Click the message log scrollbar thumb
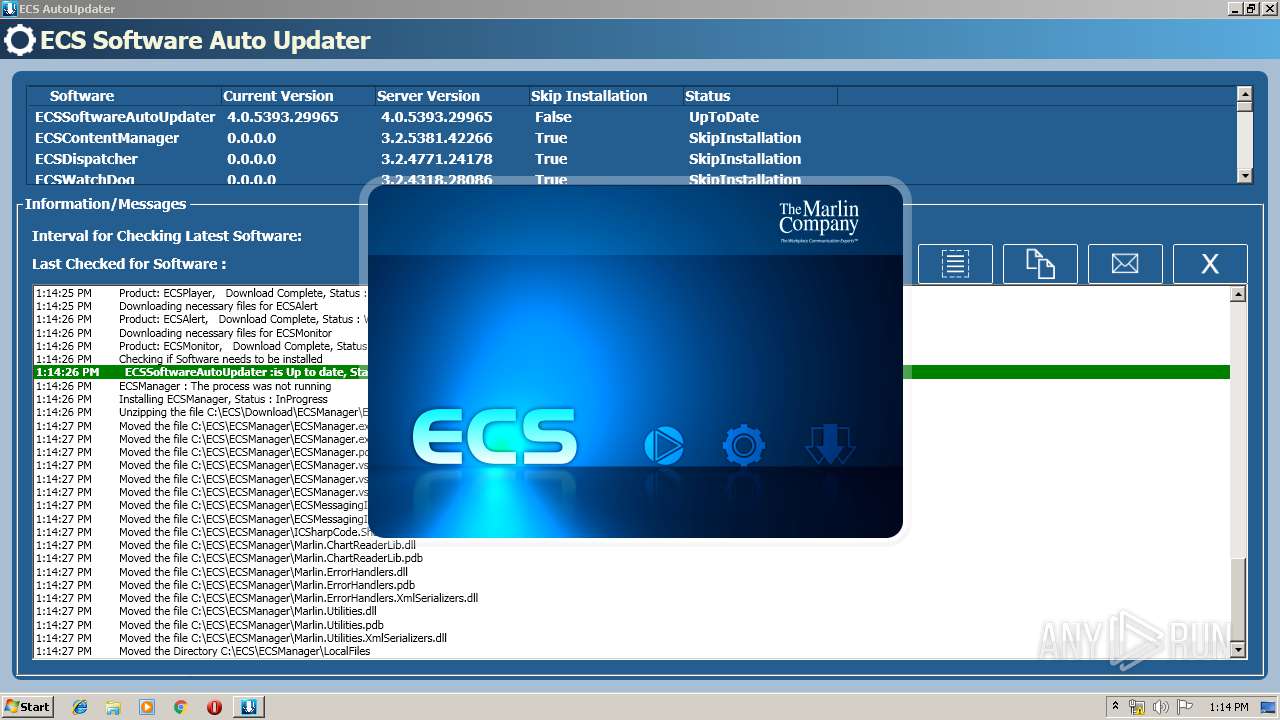This screenshot has height=720, width=1280. click(1238, 600)
